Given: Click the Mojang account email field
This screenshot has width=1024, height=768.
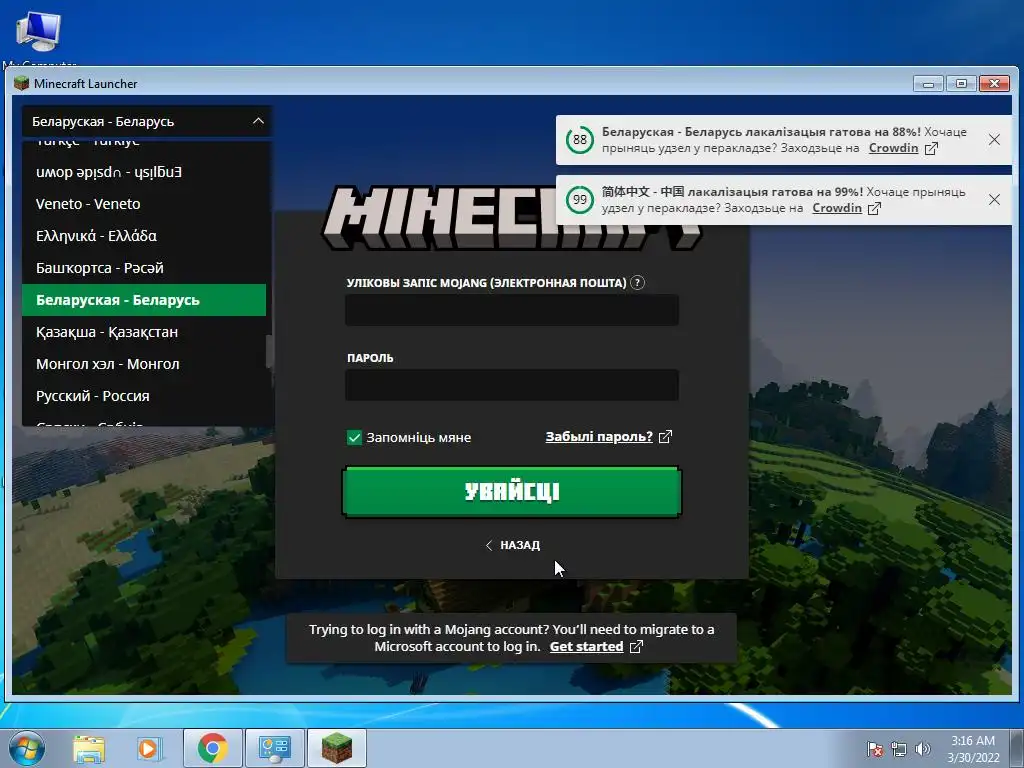Looking at the screenshot, I should (512, 310).
